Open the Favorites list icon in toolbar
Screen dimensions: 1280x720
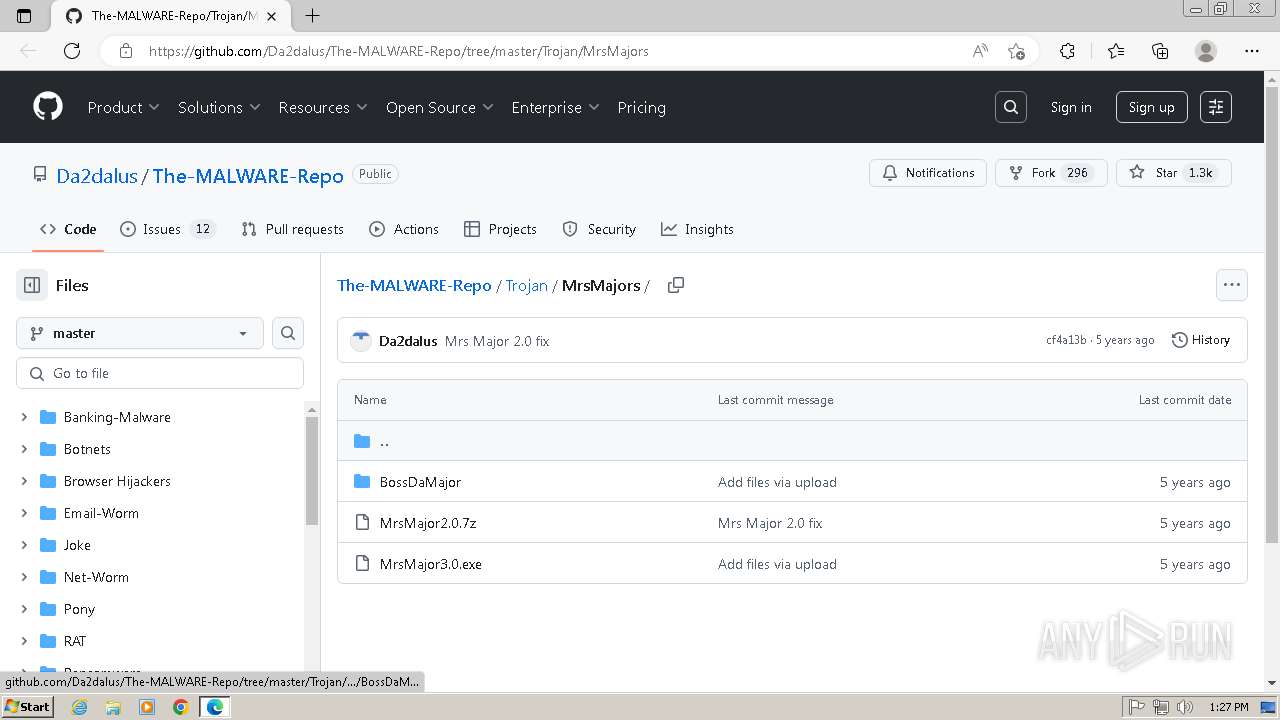(1116, 51)
